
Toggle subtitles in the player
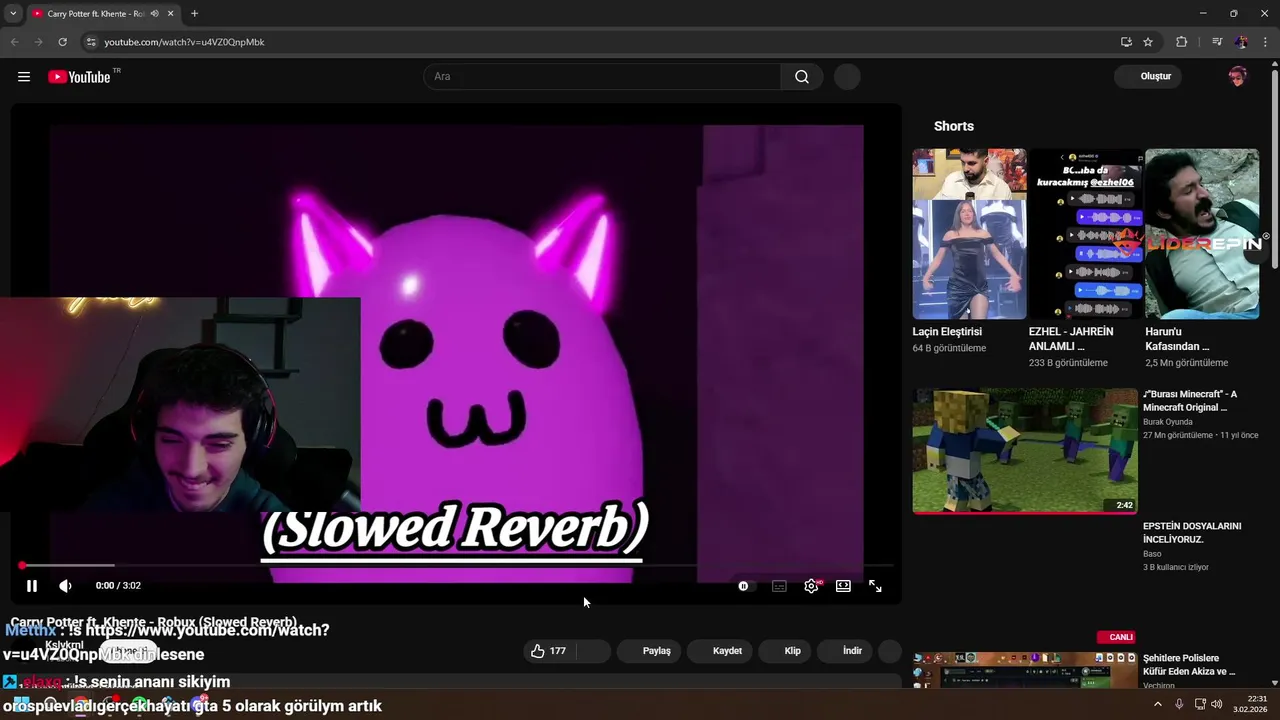pos(779,586)
